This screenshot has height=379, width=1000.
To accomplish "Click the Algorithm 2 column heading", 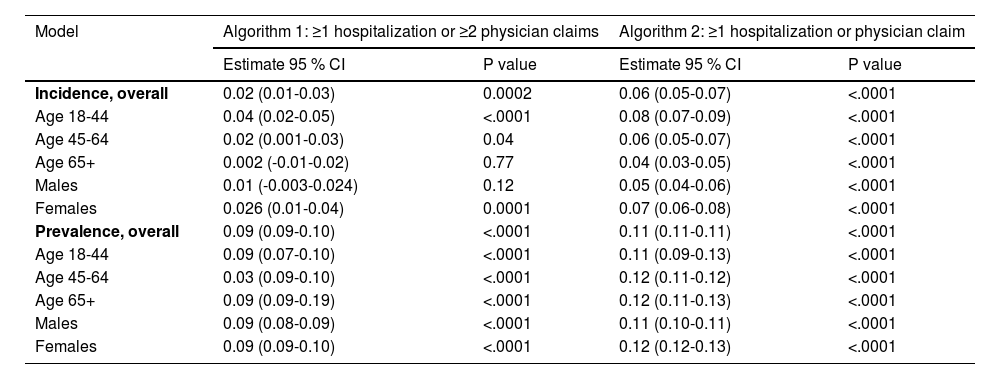I will point(791,32).
